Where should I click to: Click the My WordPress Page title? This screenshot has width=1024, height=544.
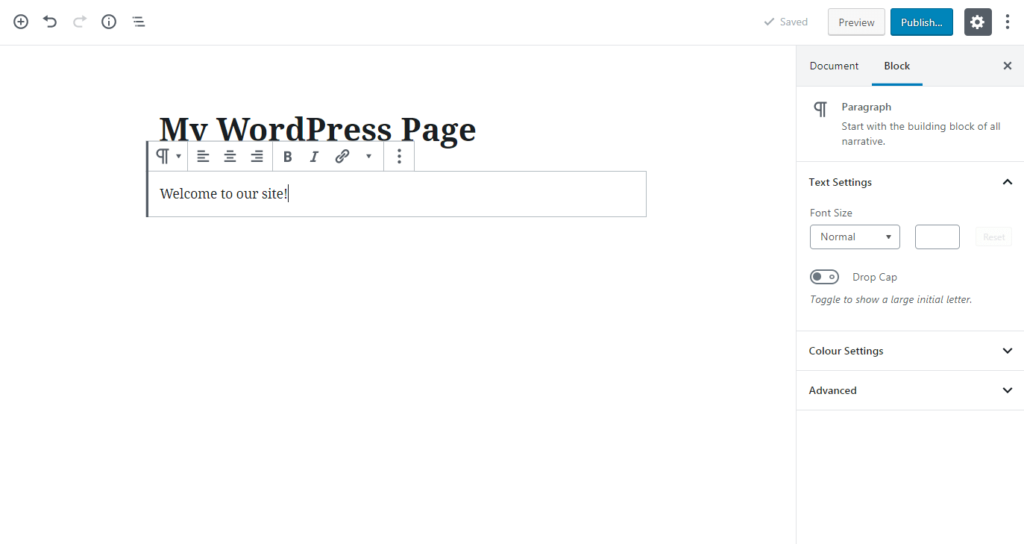pos(317,129)
